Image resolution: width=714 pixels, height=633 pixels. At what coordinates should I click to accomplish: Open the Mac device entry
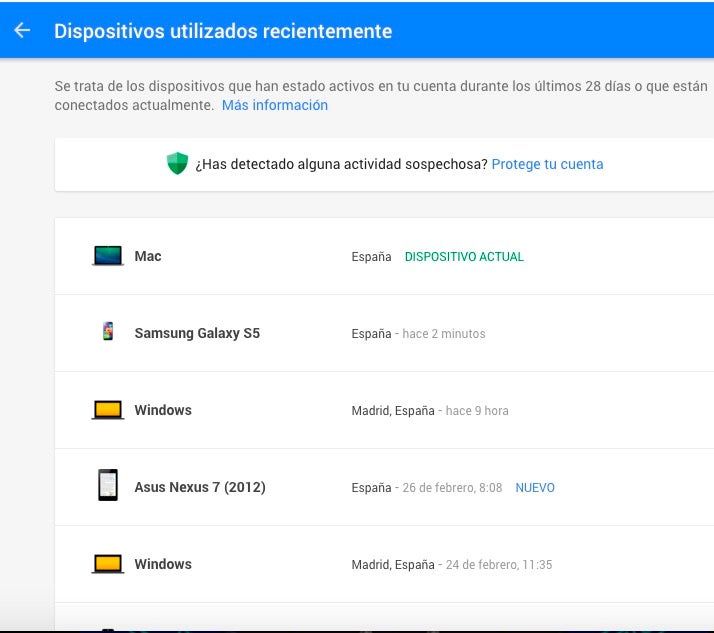(x=384, y=256)
